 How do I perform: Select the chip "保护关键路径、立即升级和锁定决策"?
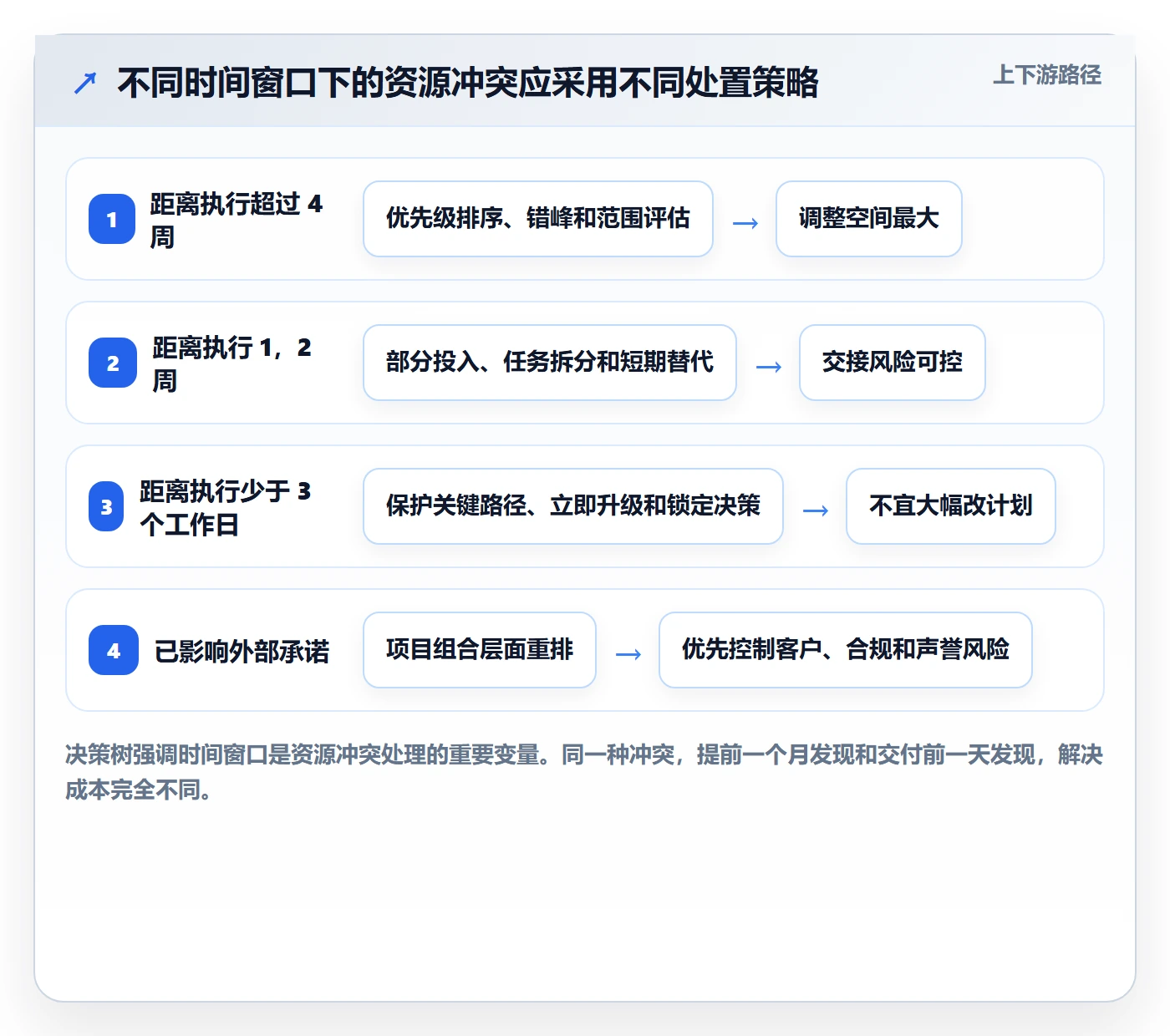[x=573, y=506]
